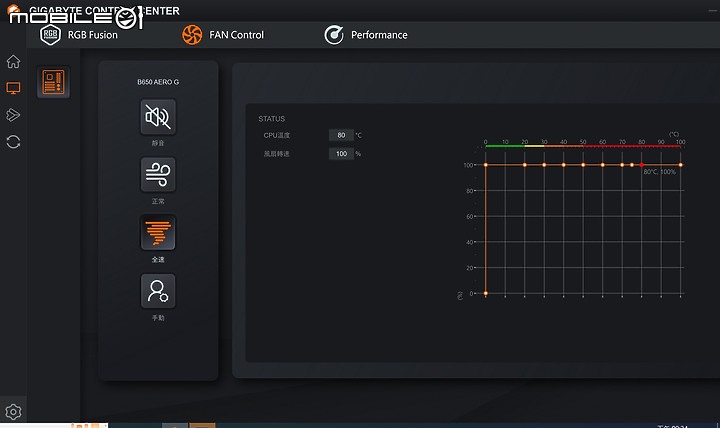The width and height of the screenshot is (720, 428).
Task: Select the manual fan mode user icon
Action: click(x=158, y=291)
